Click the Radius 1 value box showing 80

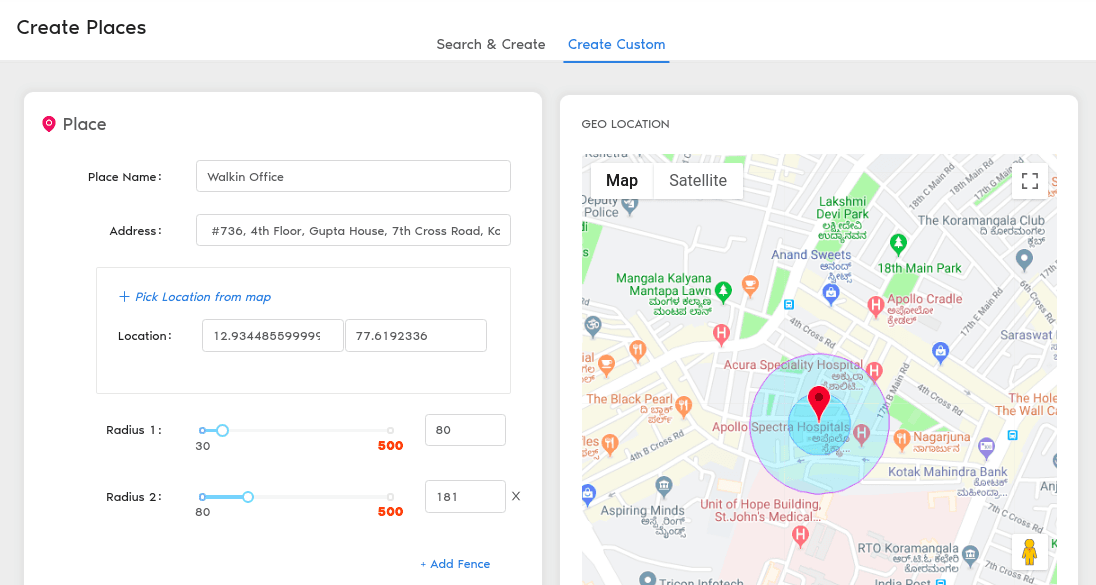465,430
